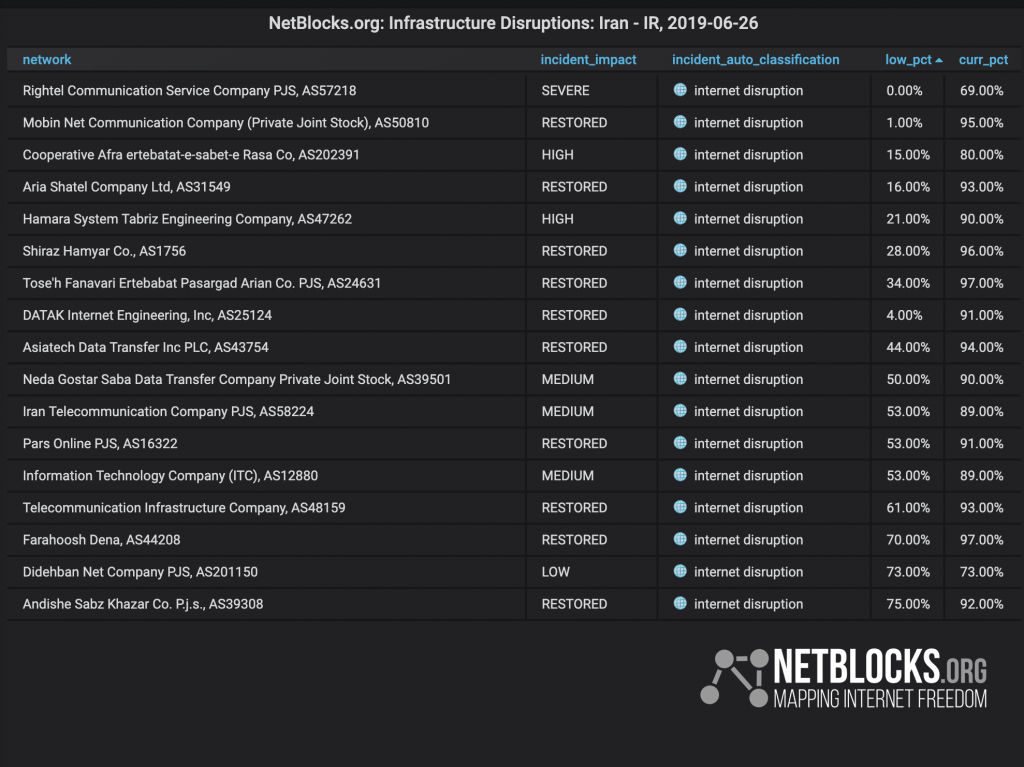Click internet disruption text in Pars Online row
This screenshot has height=767, width=1024.
point(748,444)
